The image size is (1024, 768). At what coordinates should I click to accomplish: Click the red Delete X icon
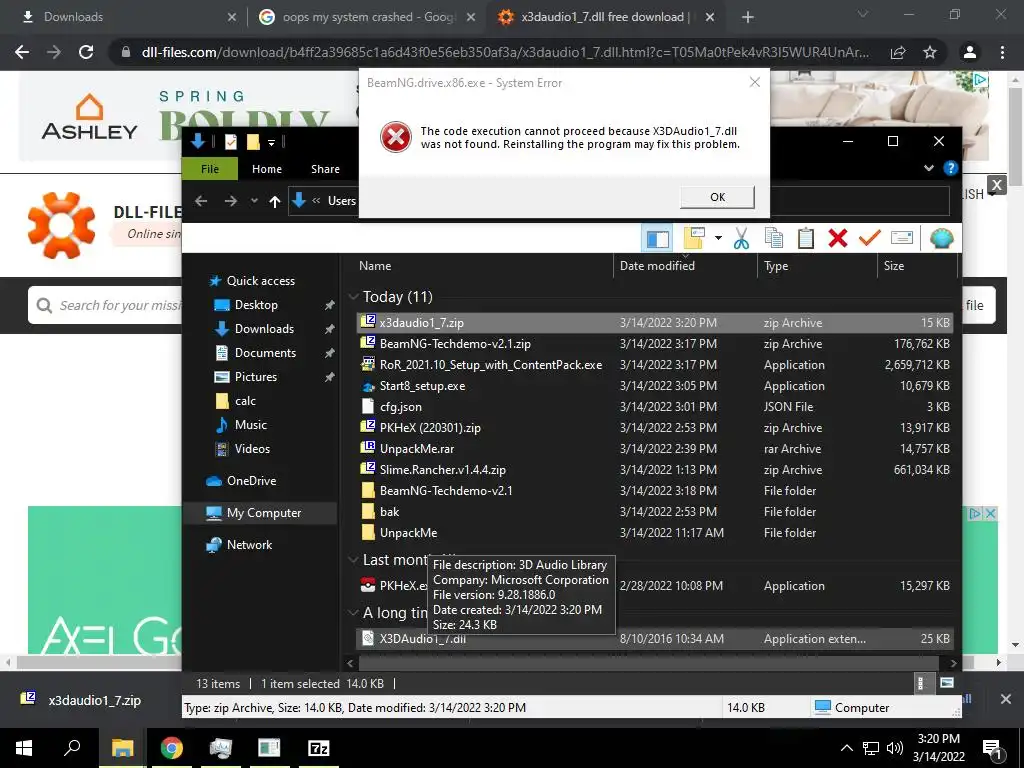click(838, 238)
